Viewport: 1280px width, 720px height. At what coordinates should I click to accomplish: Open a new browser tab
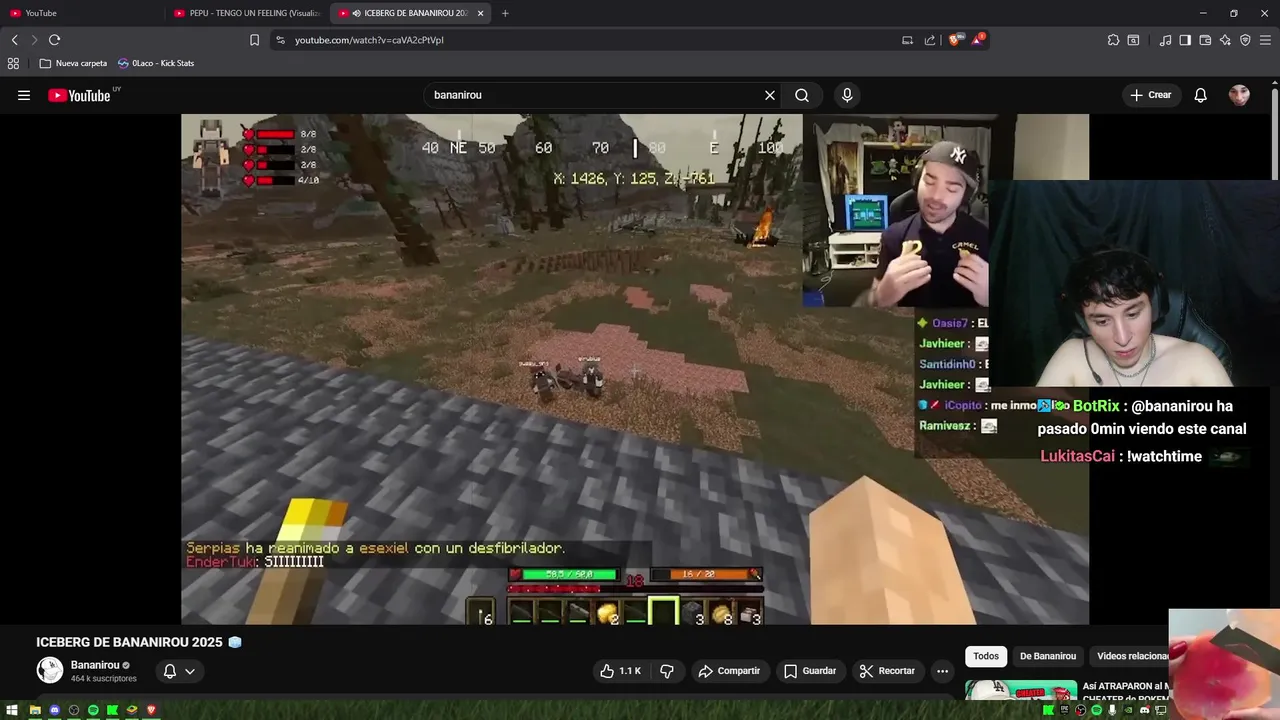point(505,13)
